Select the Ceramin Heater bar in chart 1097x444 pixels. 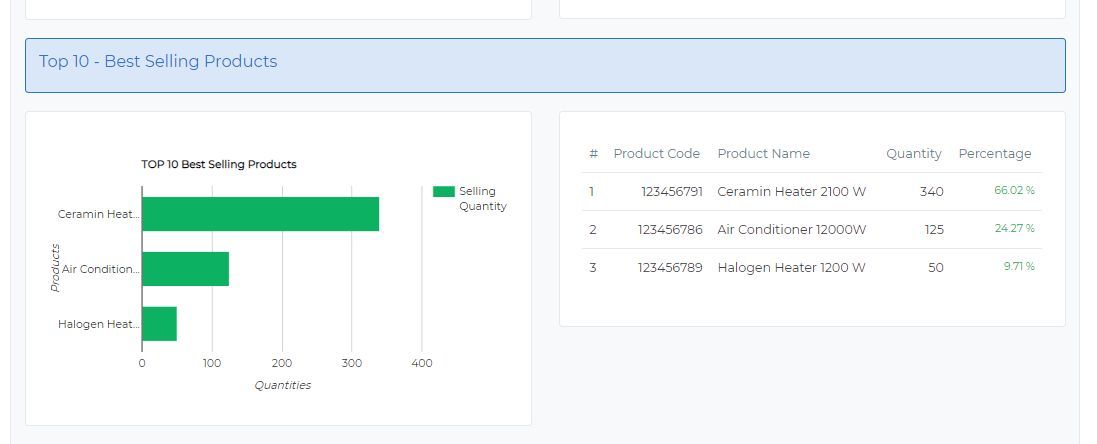pyautogui.click(x=260, y=214)
